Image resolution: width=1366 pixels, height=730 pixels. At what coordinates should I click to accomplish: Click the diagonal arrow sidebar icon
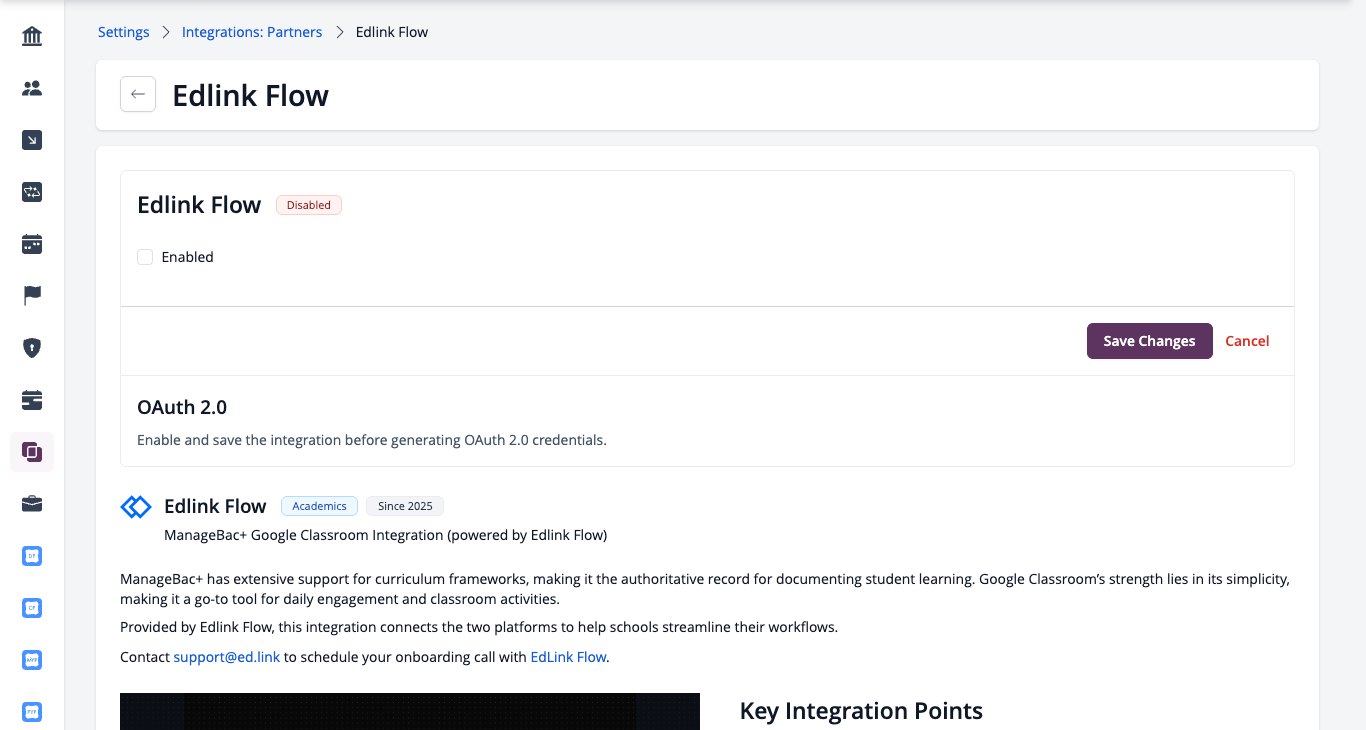click(32, 141)
